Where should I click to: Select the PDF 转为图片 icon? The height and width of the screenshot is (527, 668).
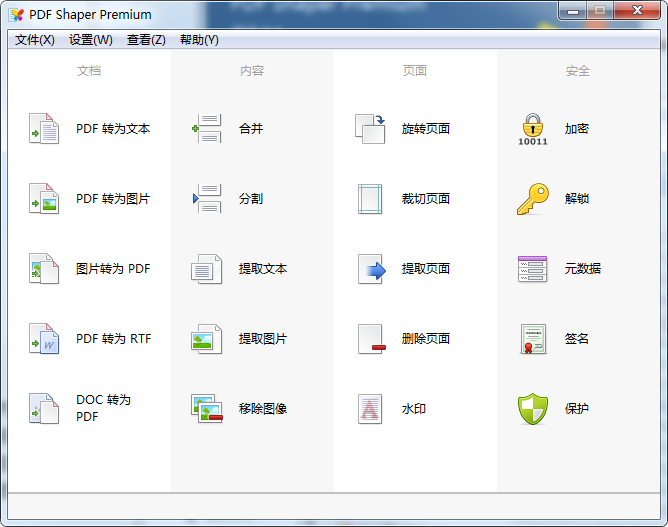[44, 199]
